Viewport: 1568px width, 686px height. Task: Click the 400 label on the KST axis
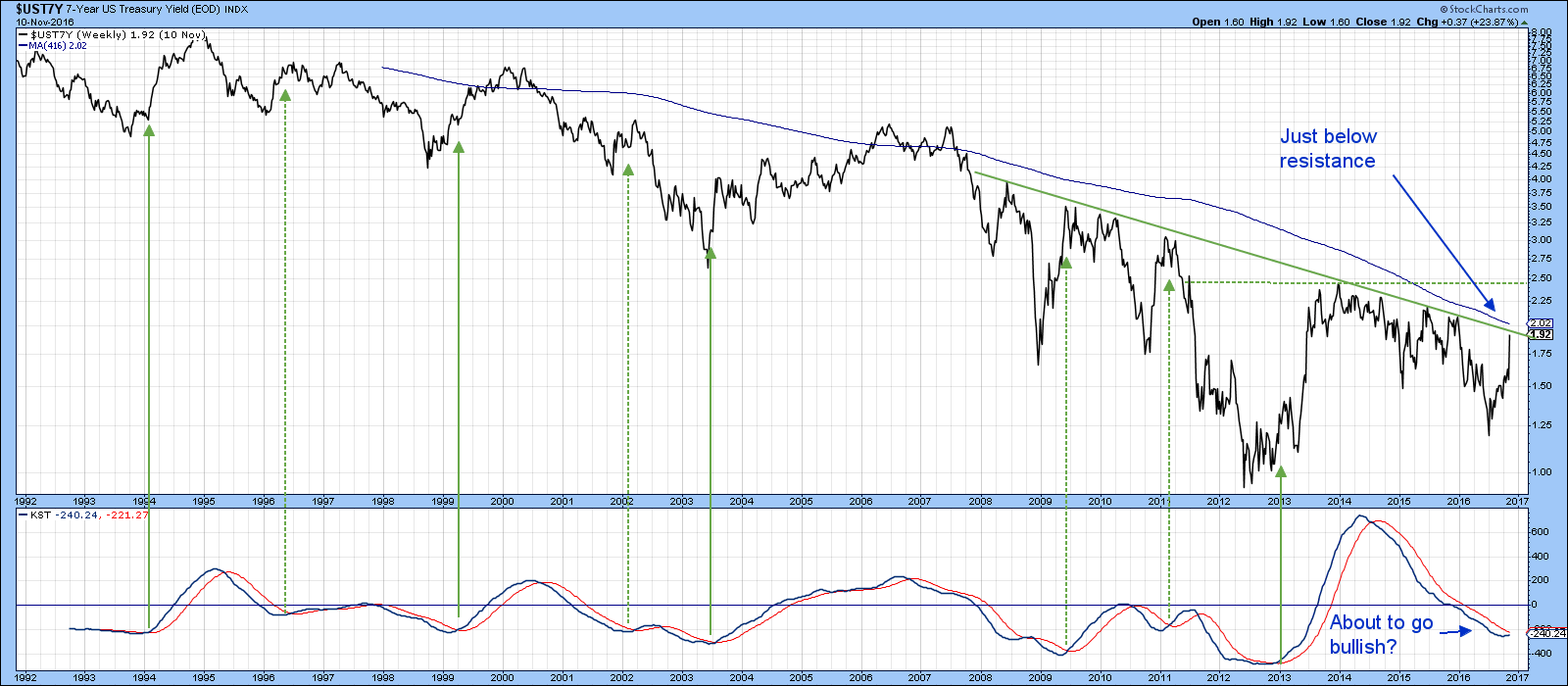tap(1542, 557)
